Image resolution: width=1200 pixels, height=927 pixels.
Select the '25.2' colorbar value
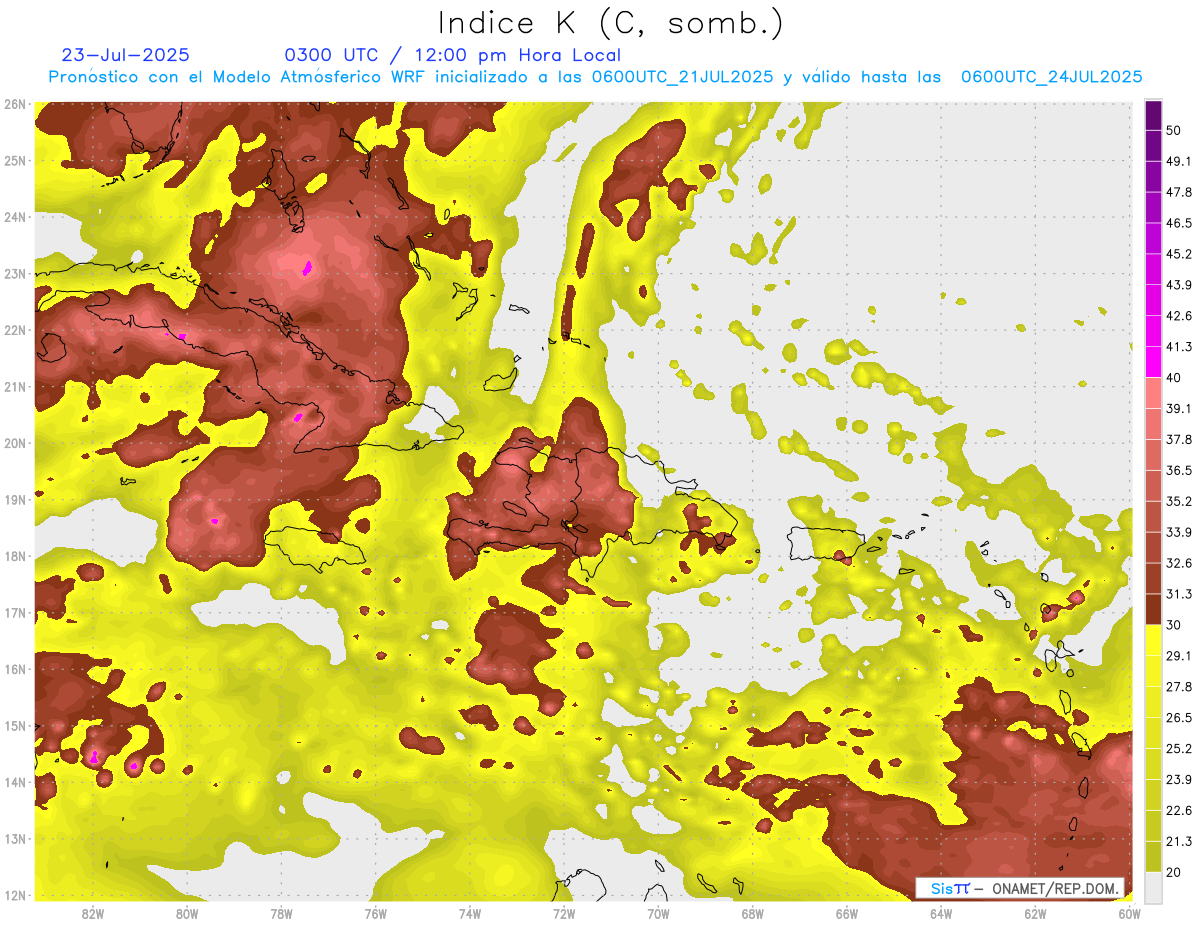pyautogui.click(x=1179, y=748)
